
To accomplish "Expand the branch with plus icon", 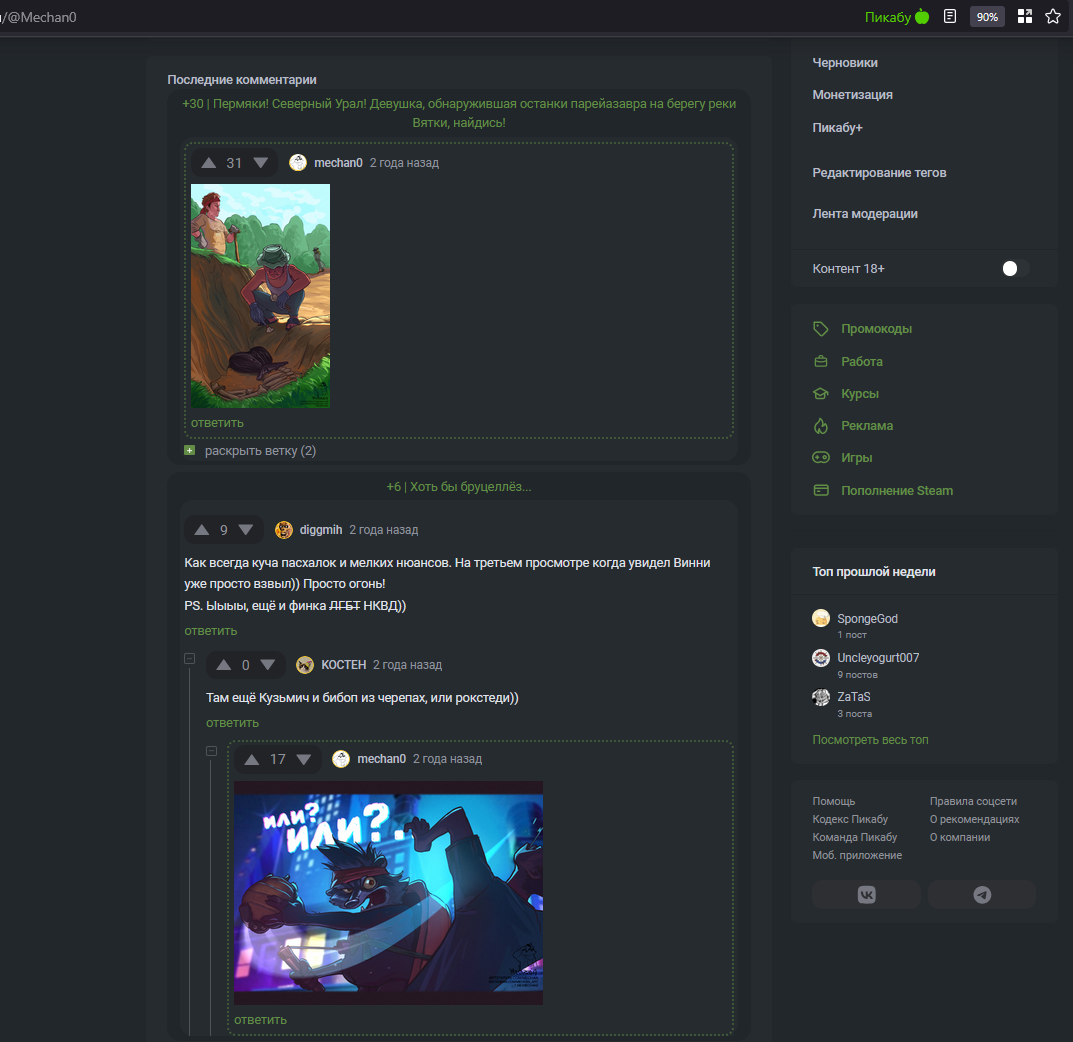I will click(x=190, y=450).
